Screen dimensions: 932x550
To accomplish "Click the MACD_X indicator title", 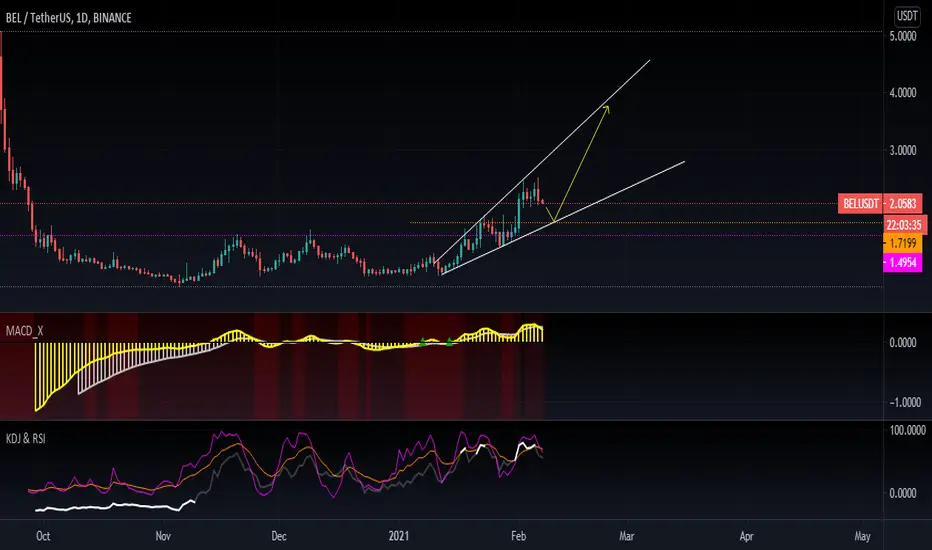I will (x=24, y=331).
